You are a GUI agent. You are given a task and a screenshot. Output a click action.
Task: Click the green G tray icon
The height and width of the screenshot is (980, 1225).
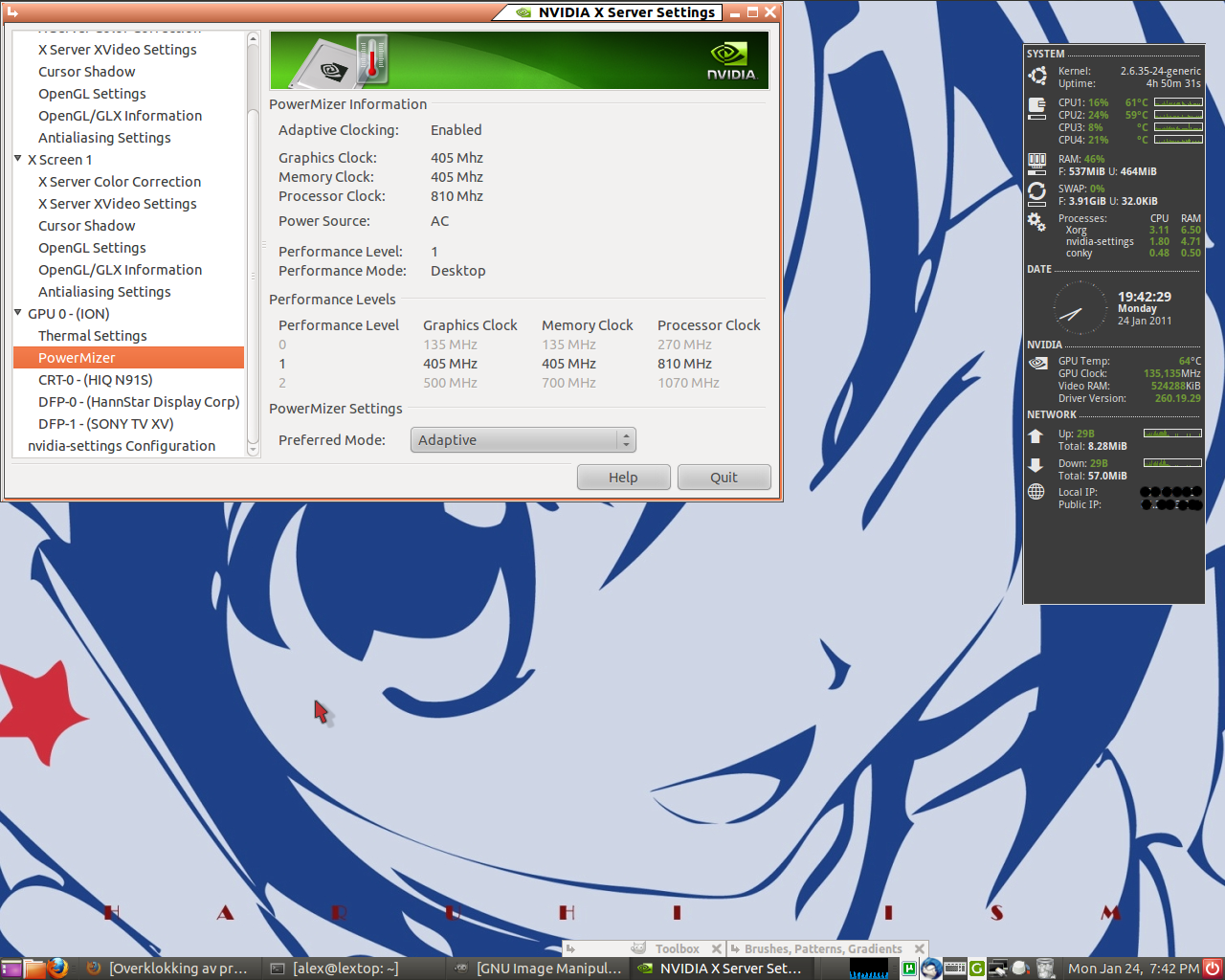pos(977,969)
